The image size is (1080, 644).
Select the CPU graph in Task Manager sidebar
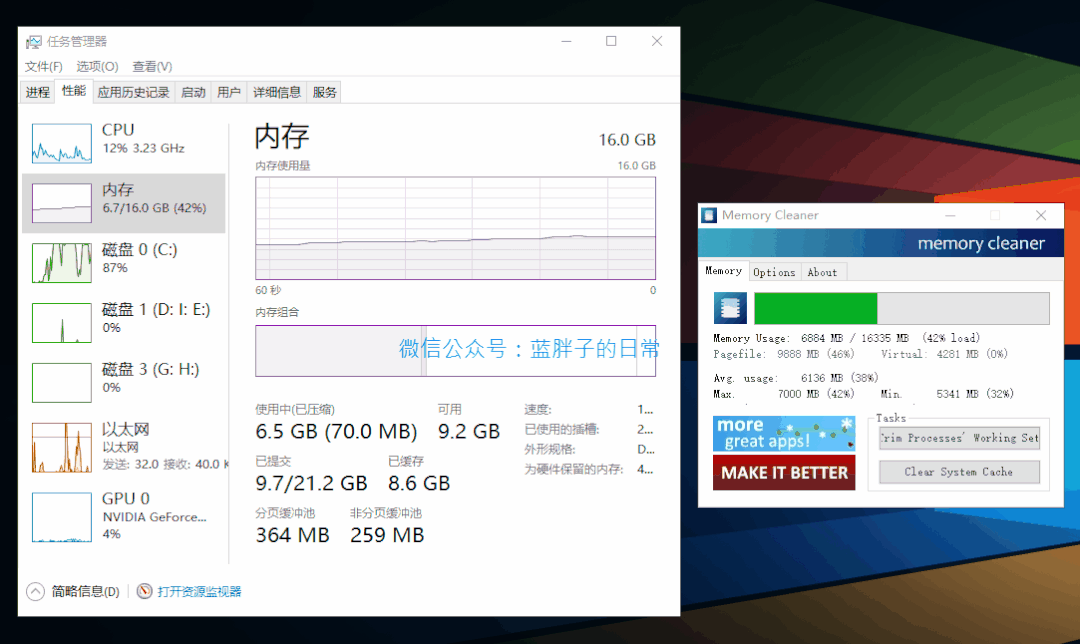click(x=61, y=141)
